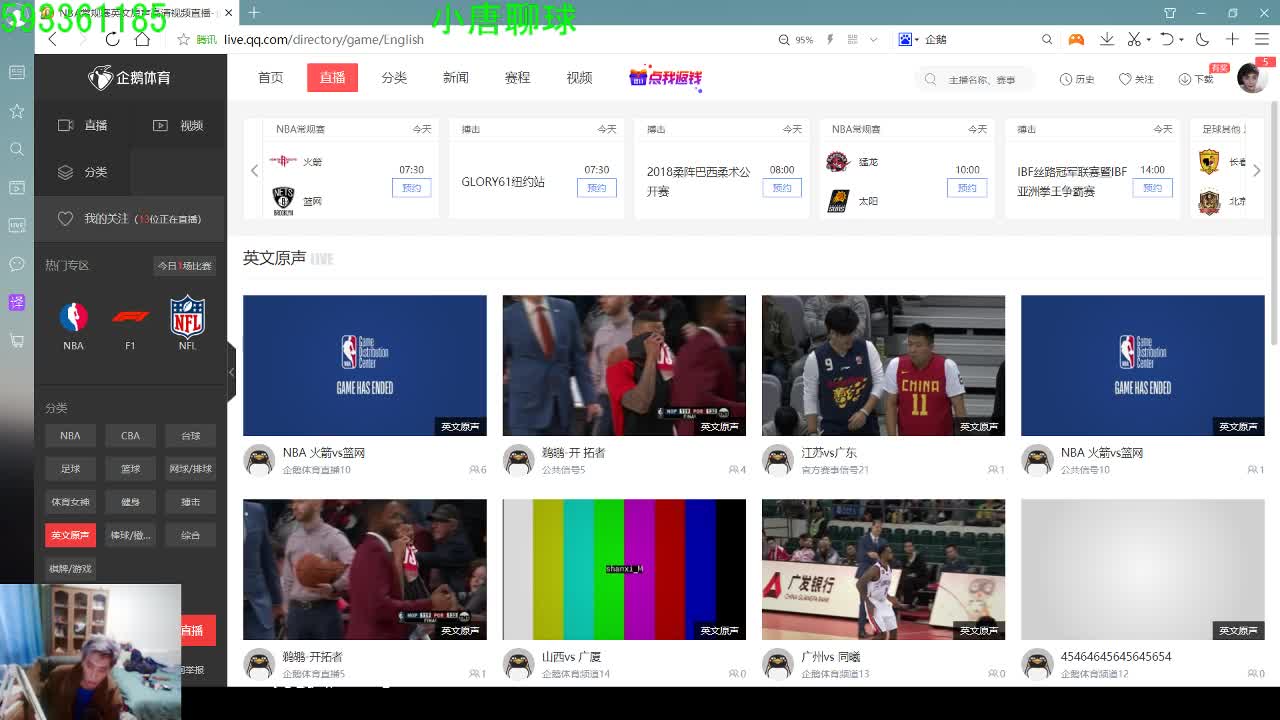The image size is (1280, 720).
Task: Go to browser home page icon
Action: [142, 39]
